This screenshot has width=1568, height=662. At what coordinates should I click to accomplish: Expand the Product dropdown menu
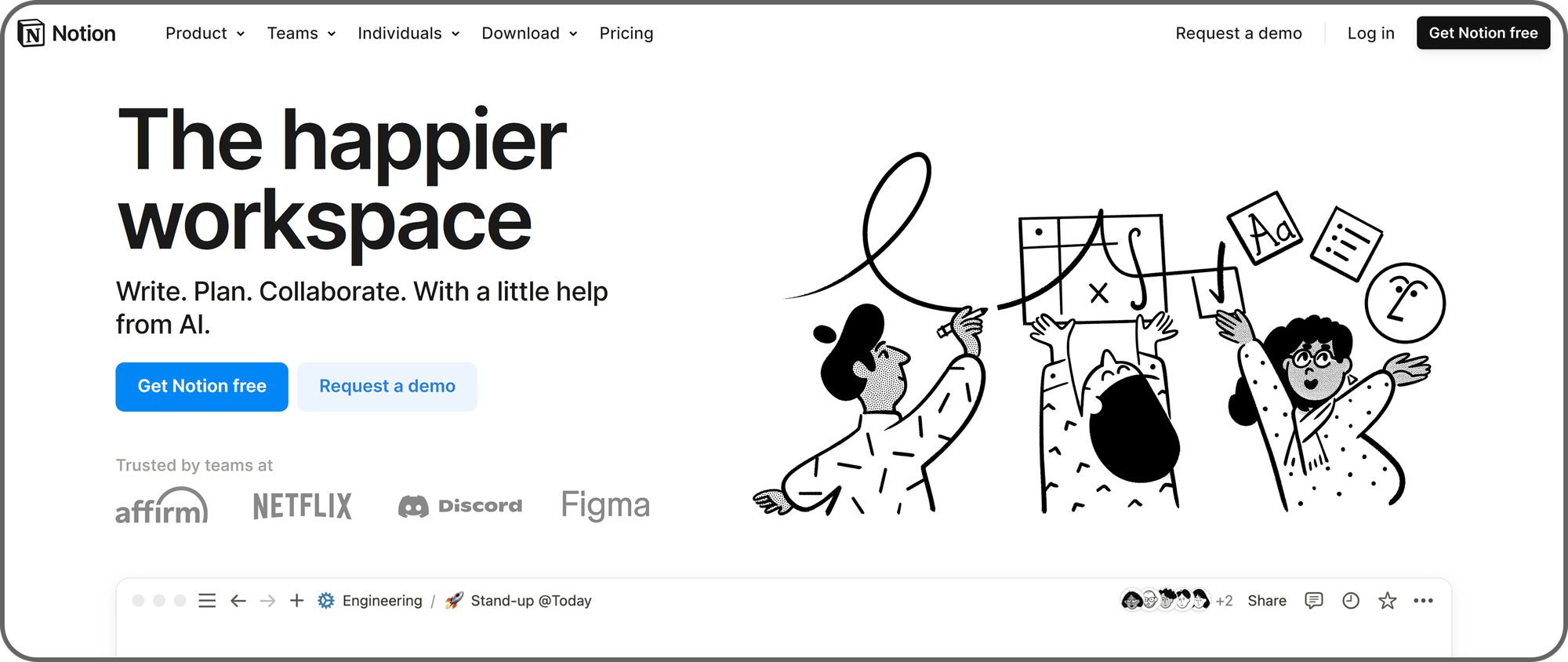pyautogui.click(x=205, y=33)
